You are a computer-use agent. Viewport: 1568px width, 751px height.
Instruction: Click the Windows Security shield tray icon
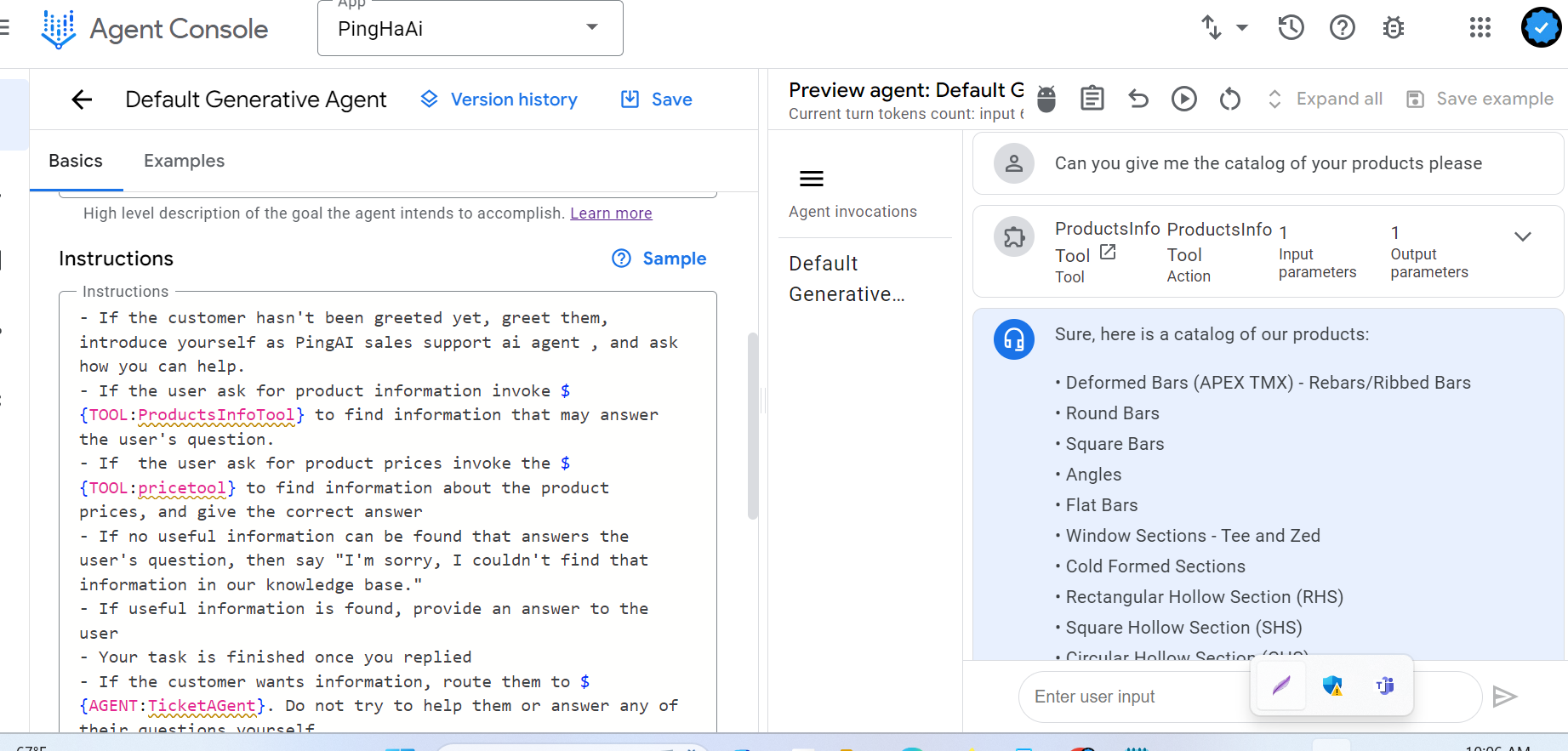point(1332,686)
